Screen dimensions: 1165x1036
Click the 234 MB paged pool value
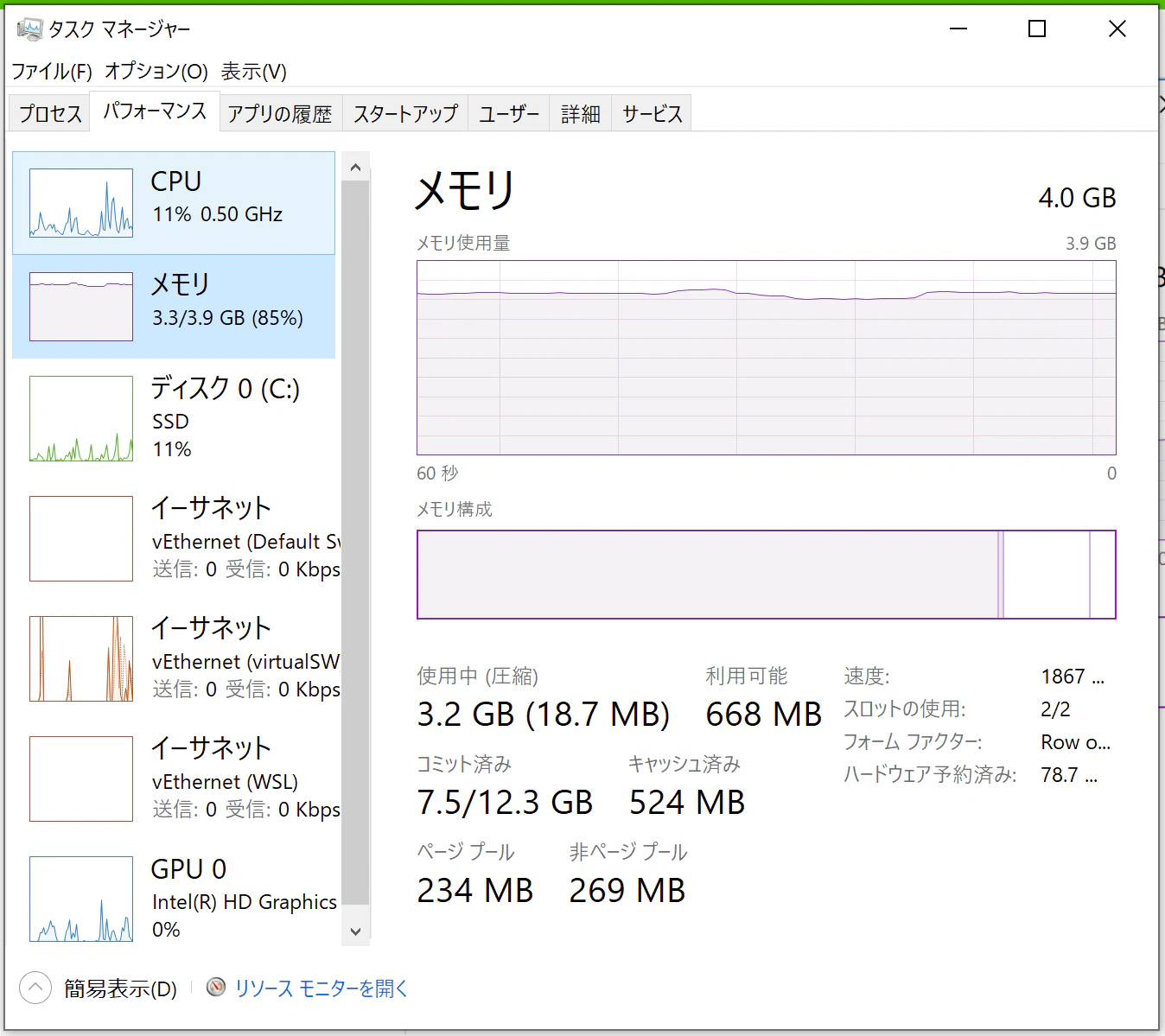point(475,891)
